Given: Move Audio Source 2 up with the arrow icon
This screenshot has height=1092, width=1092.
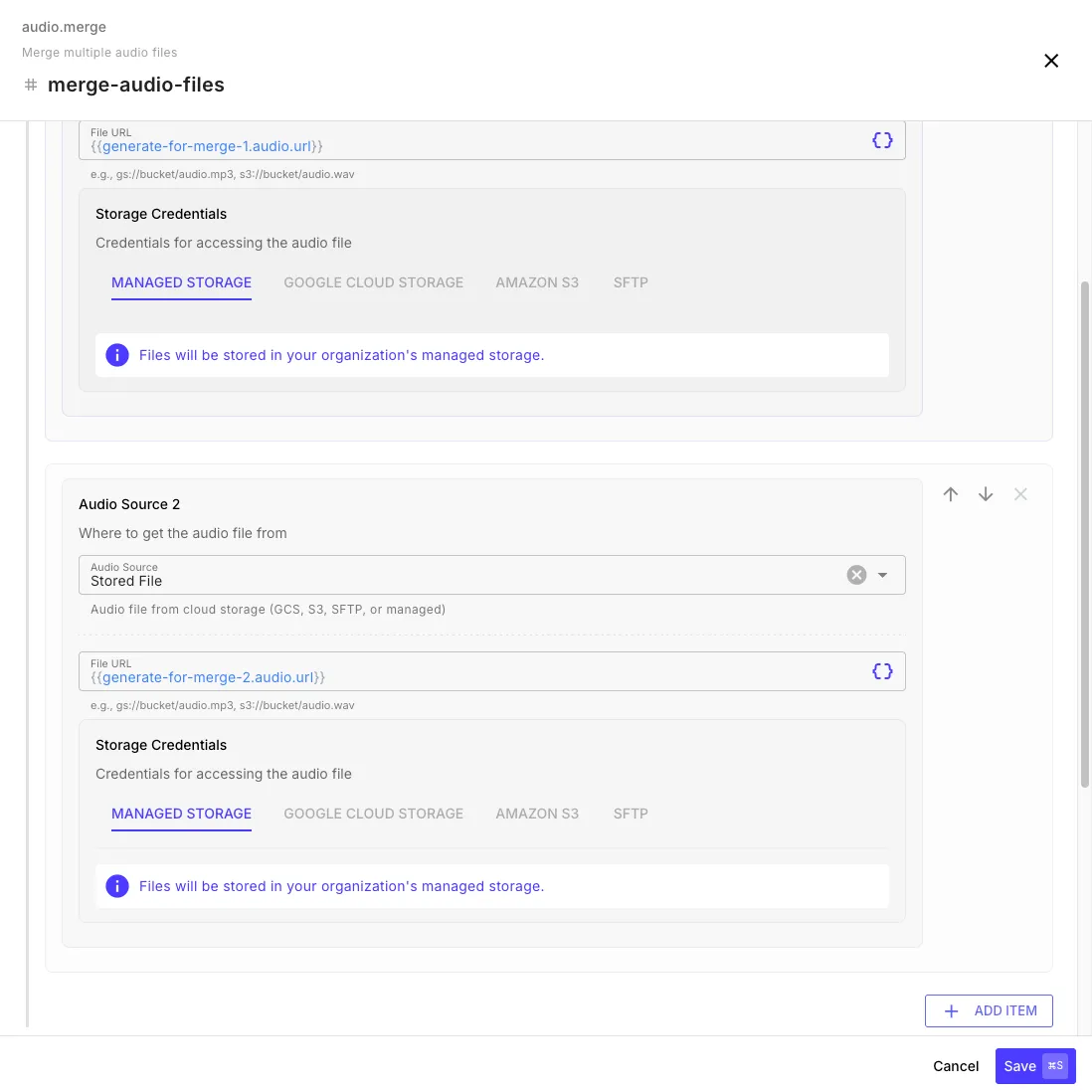Looking at the screenshot, I should [x=951, y=493].
